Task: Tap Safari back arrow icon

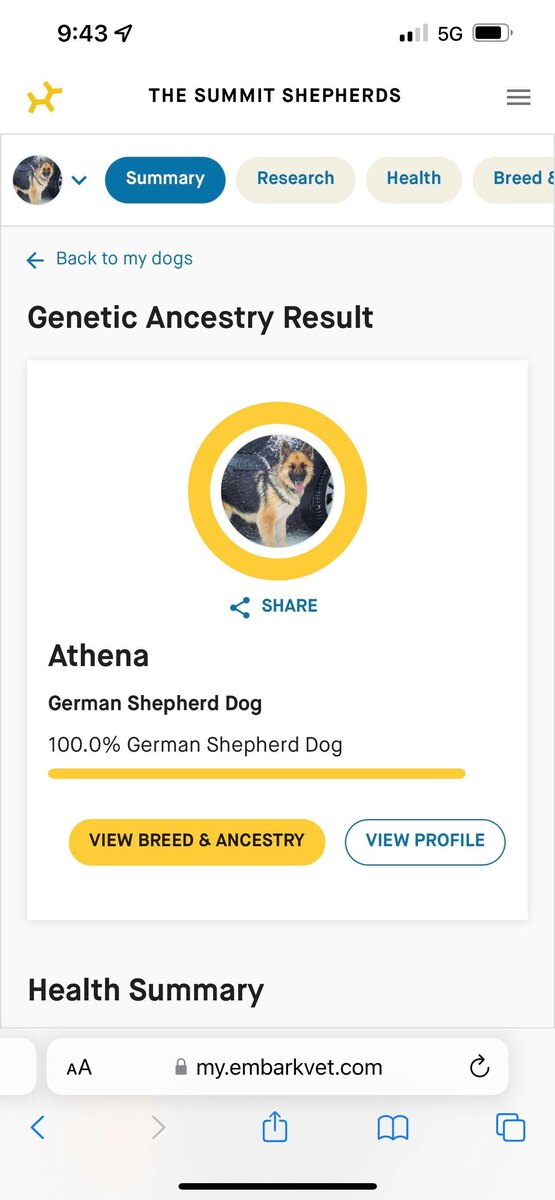Action: point(38,1128)
